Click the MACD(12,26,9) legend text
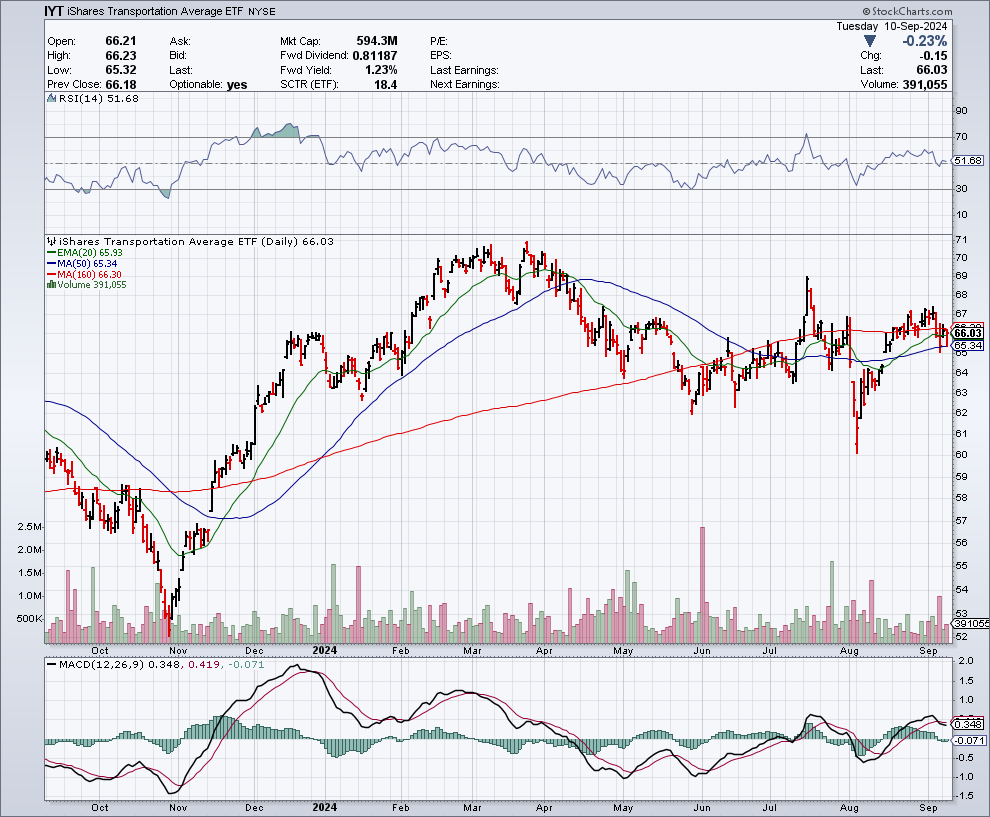 click(x=102, y=664)
